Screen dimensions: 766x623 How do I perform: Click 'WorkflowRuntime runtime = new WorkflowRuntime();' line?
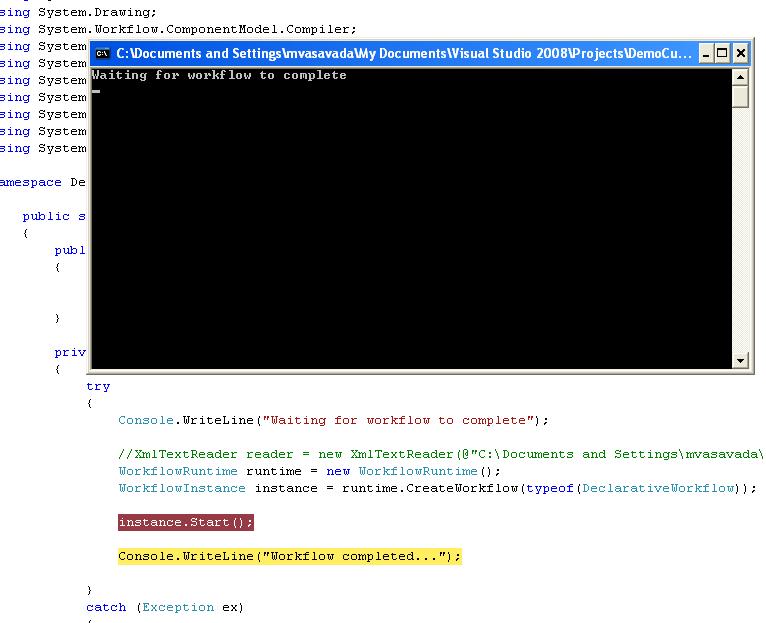(309, 471)
